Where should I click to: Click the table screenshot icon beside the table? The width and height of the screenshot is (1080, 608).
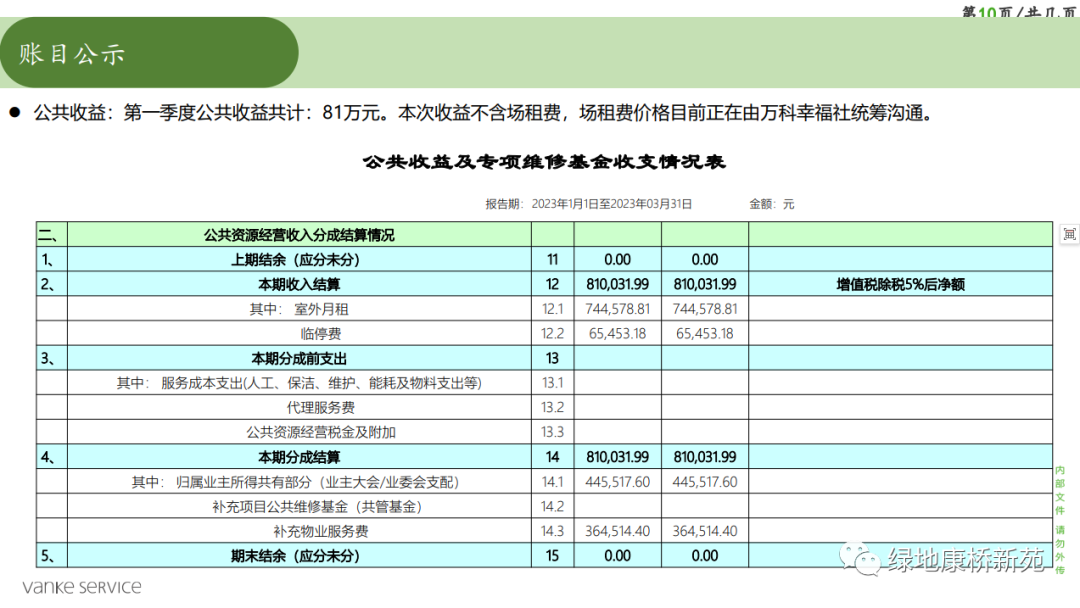pos(1069,234)
